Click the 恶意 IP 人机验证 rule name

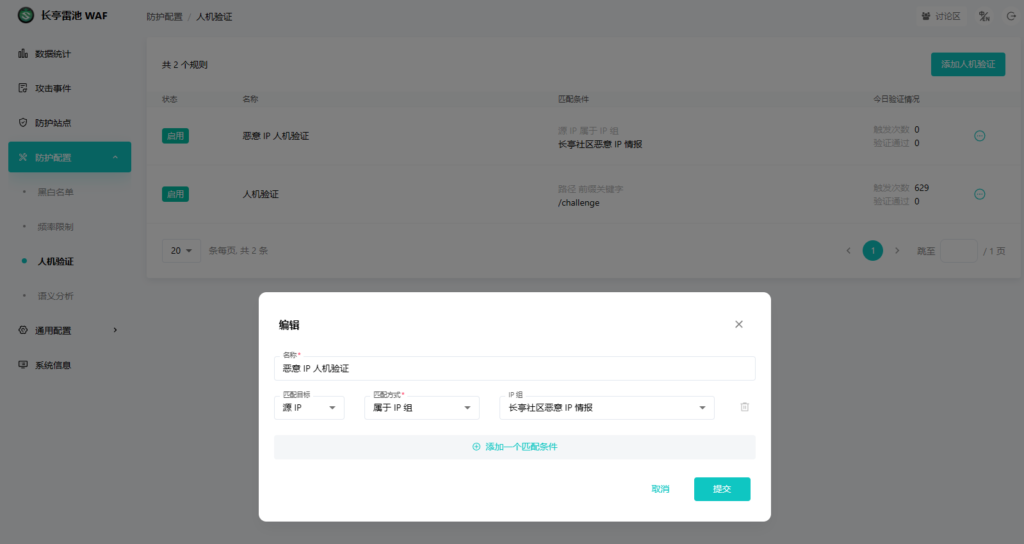click(276, 136)
